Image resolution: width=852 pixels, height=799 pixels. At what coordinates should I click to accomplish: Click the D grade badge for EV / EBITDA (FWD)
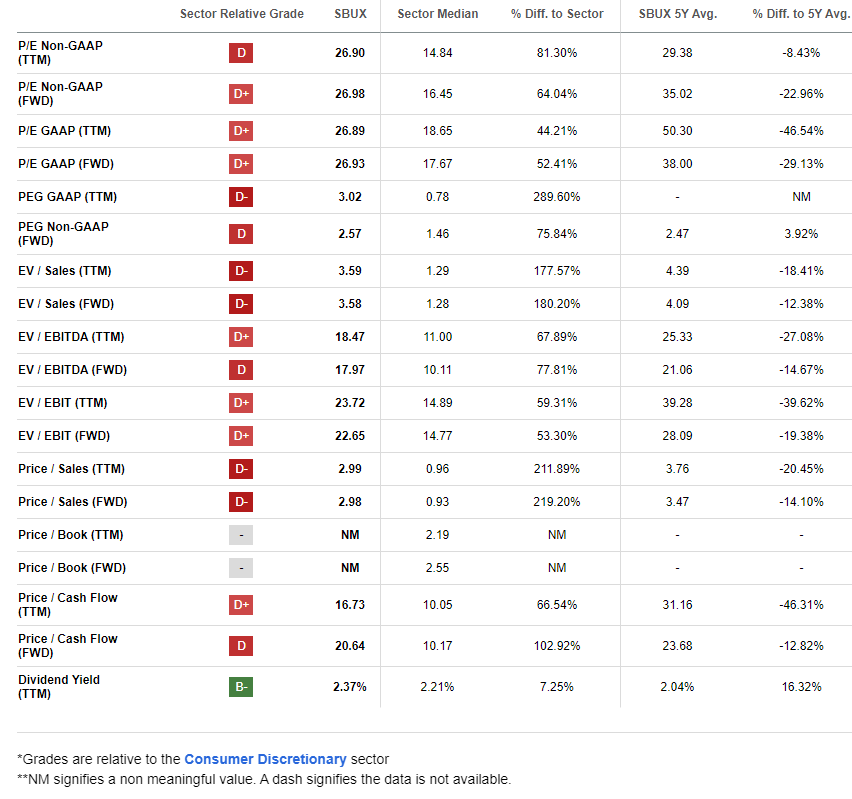pos(241,370)
